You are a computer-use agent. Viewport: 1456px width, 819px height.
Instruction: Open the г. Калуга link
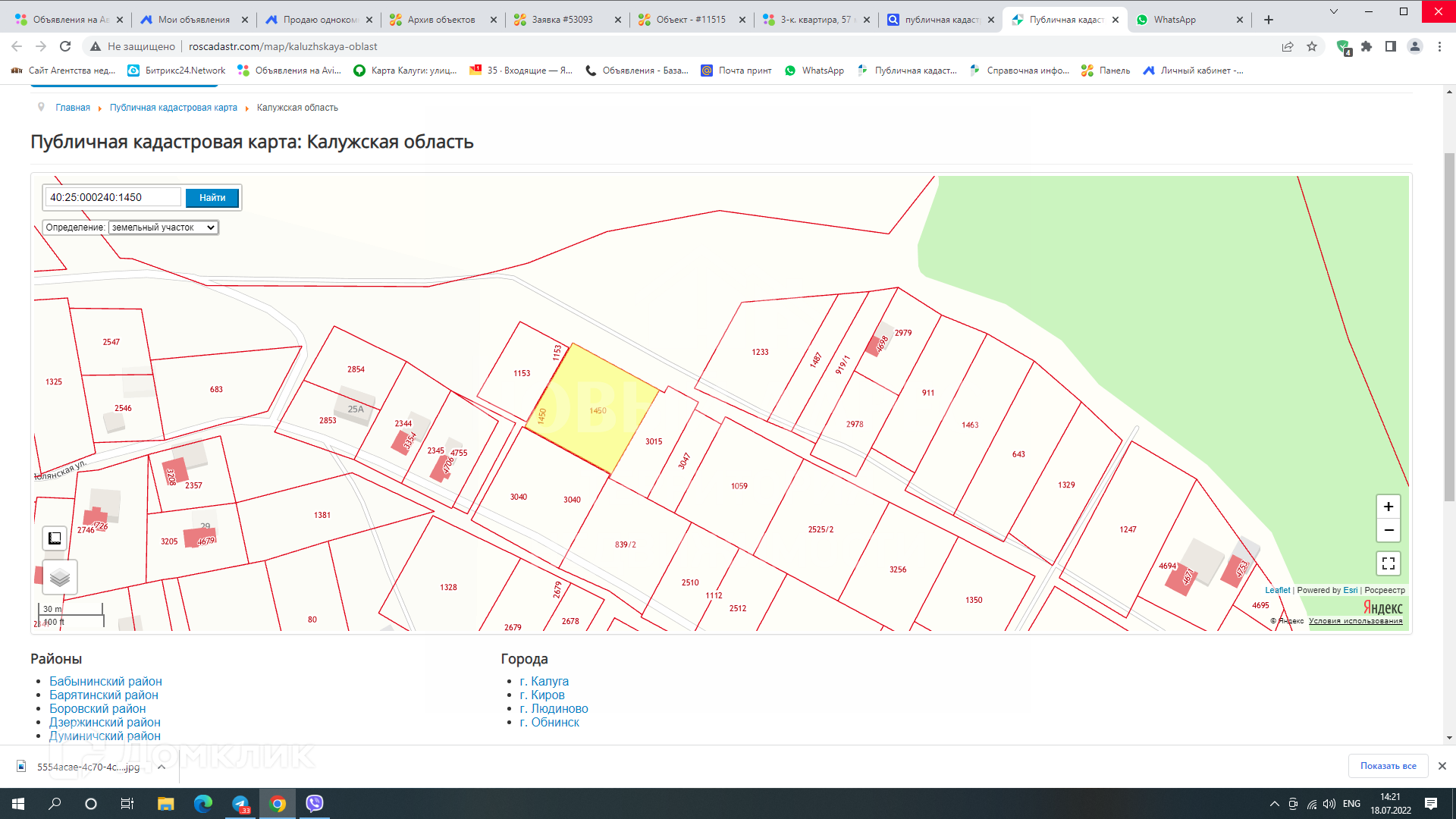pos(544,681)
